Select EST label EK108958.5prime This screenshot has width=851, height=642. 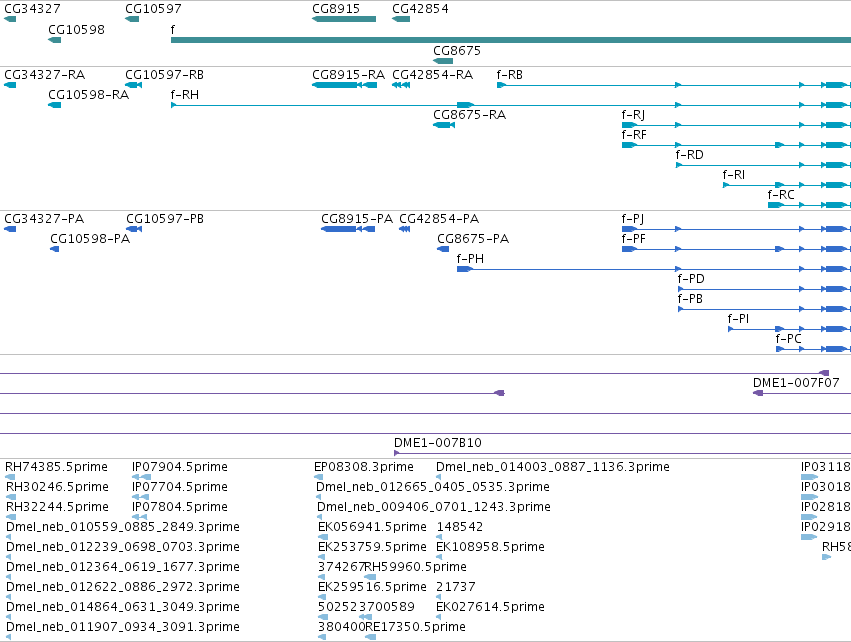point(490,547)
